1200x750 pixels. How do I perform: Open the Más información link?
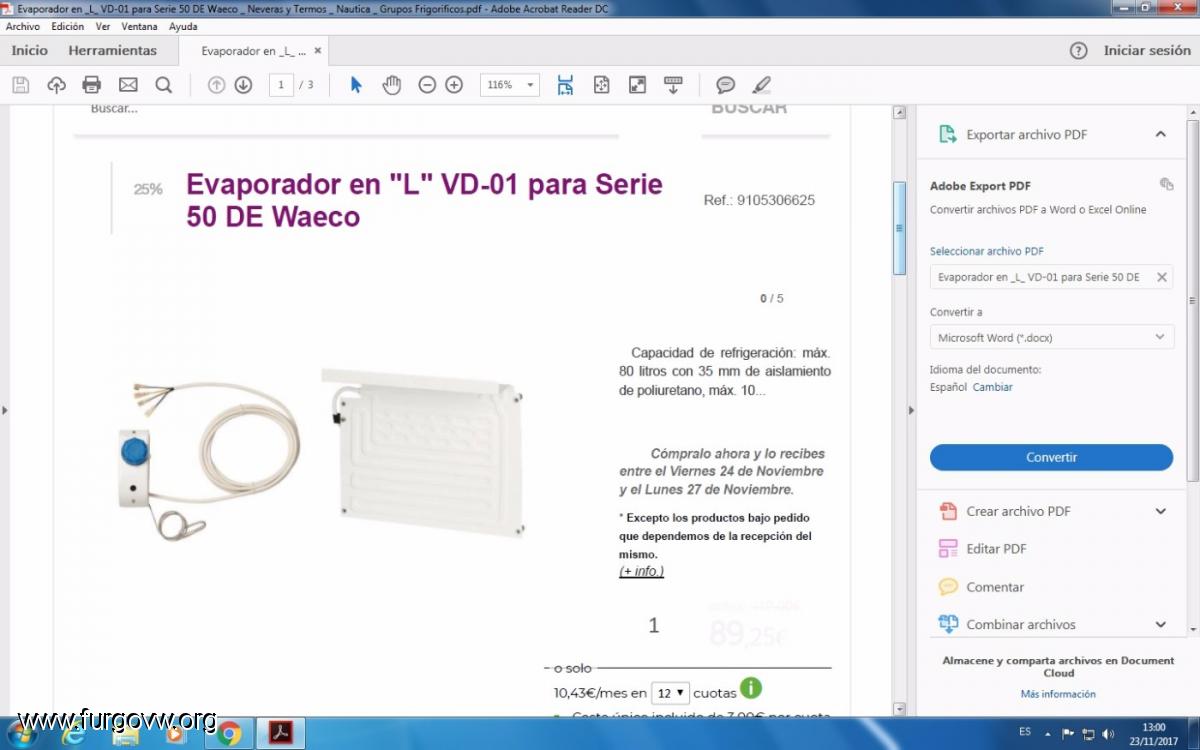1058,694
